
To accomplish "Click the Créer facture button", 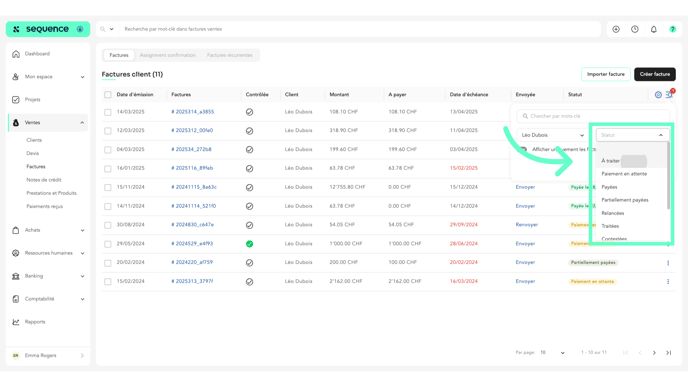I will click(x=655, y=75).
